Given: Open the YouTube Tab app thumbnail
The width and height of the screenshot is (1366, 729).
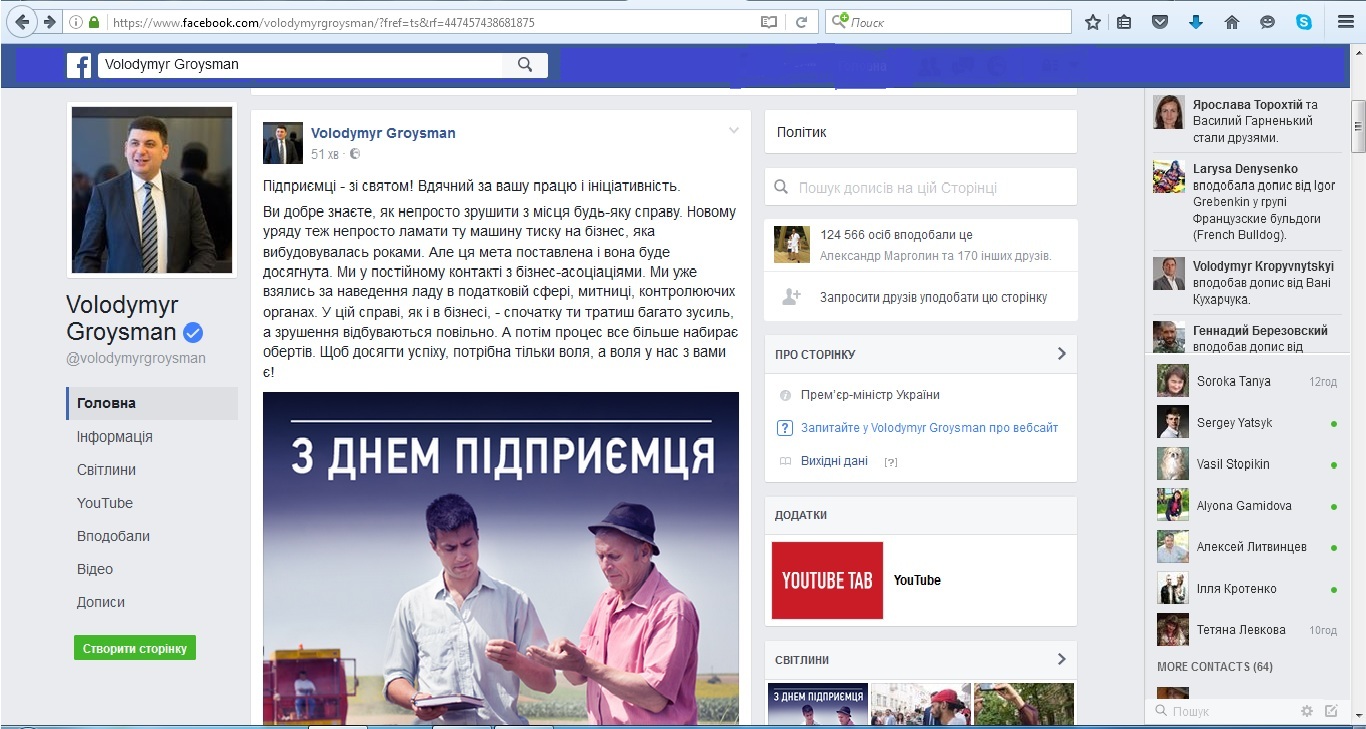Looking at the screenshot, I should click(827, 580).
